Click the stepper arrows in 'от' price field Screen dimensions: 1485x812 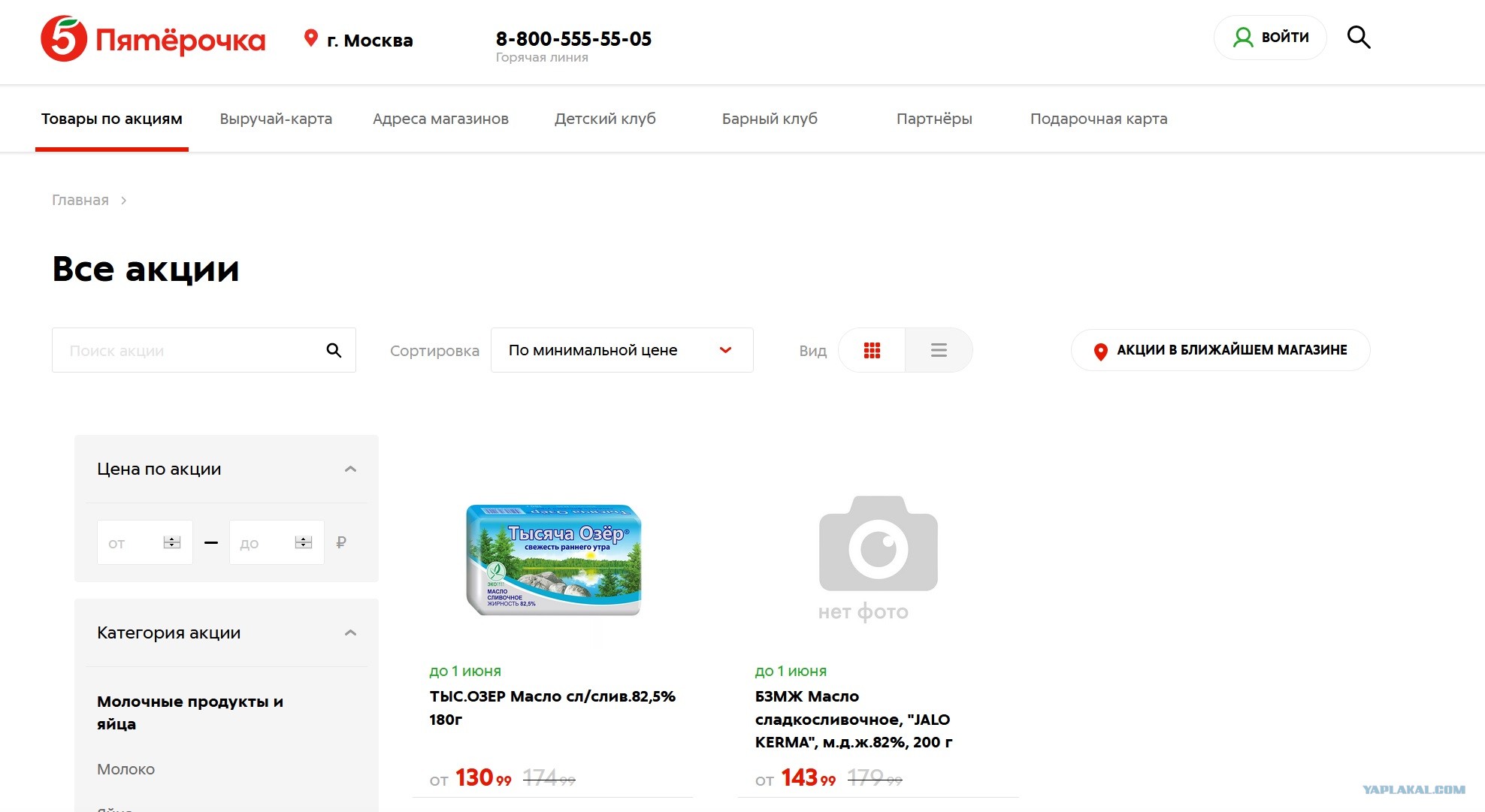tap(172, 542)
